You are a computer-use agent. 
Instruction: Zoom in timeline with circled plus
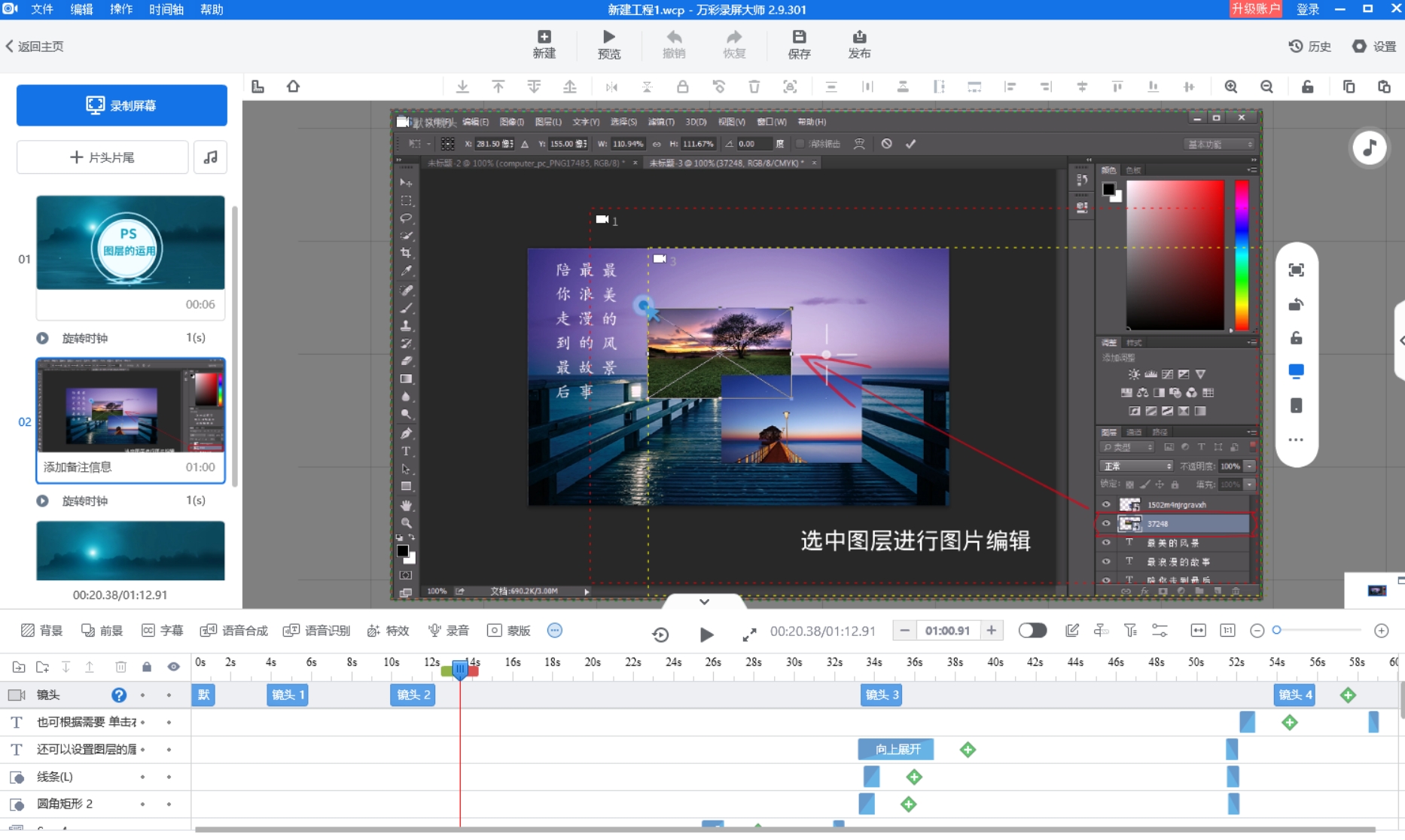[x=1382, y=631]
